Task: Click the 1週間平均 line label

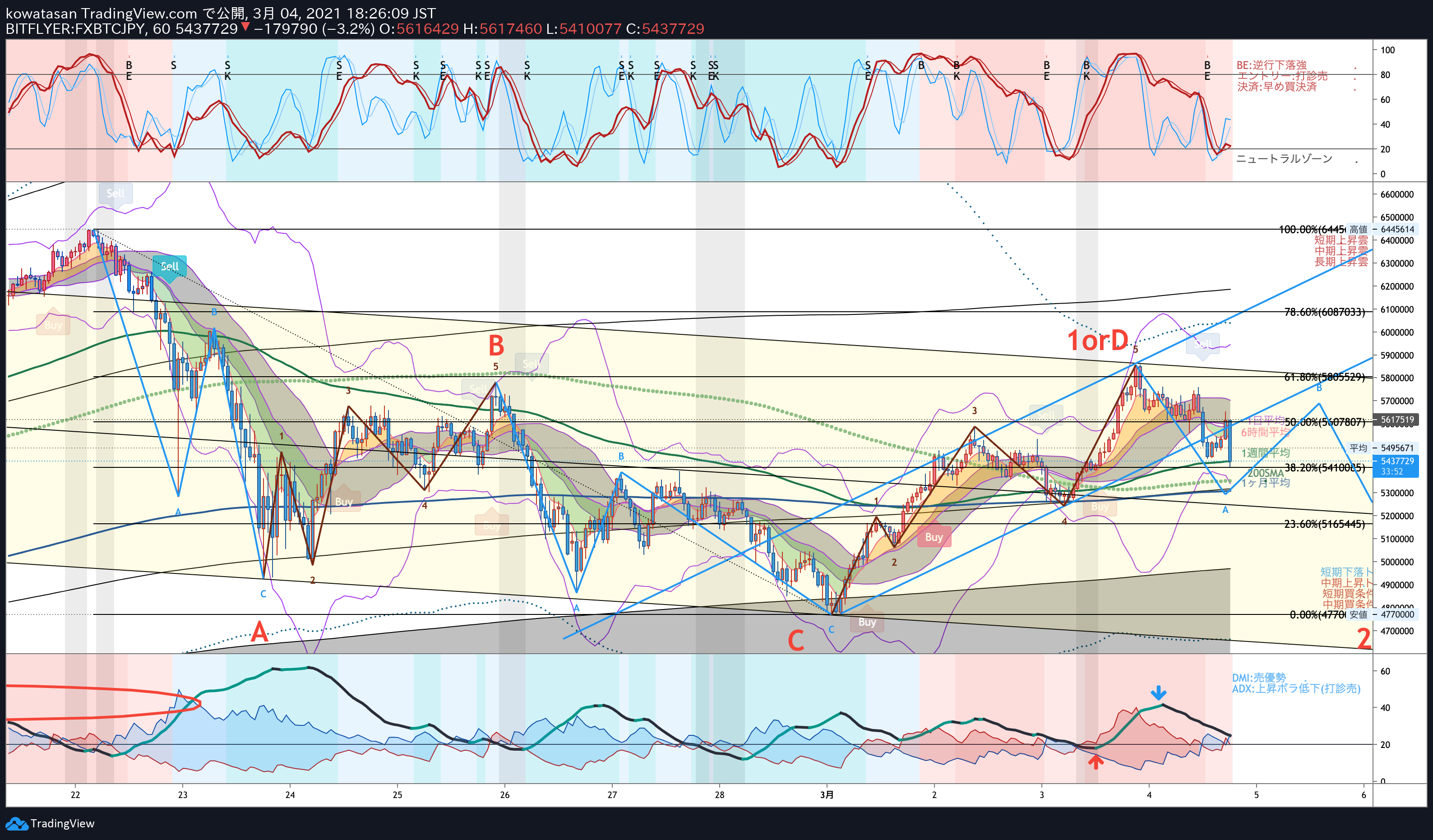Action: coord(1265,452)
